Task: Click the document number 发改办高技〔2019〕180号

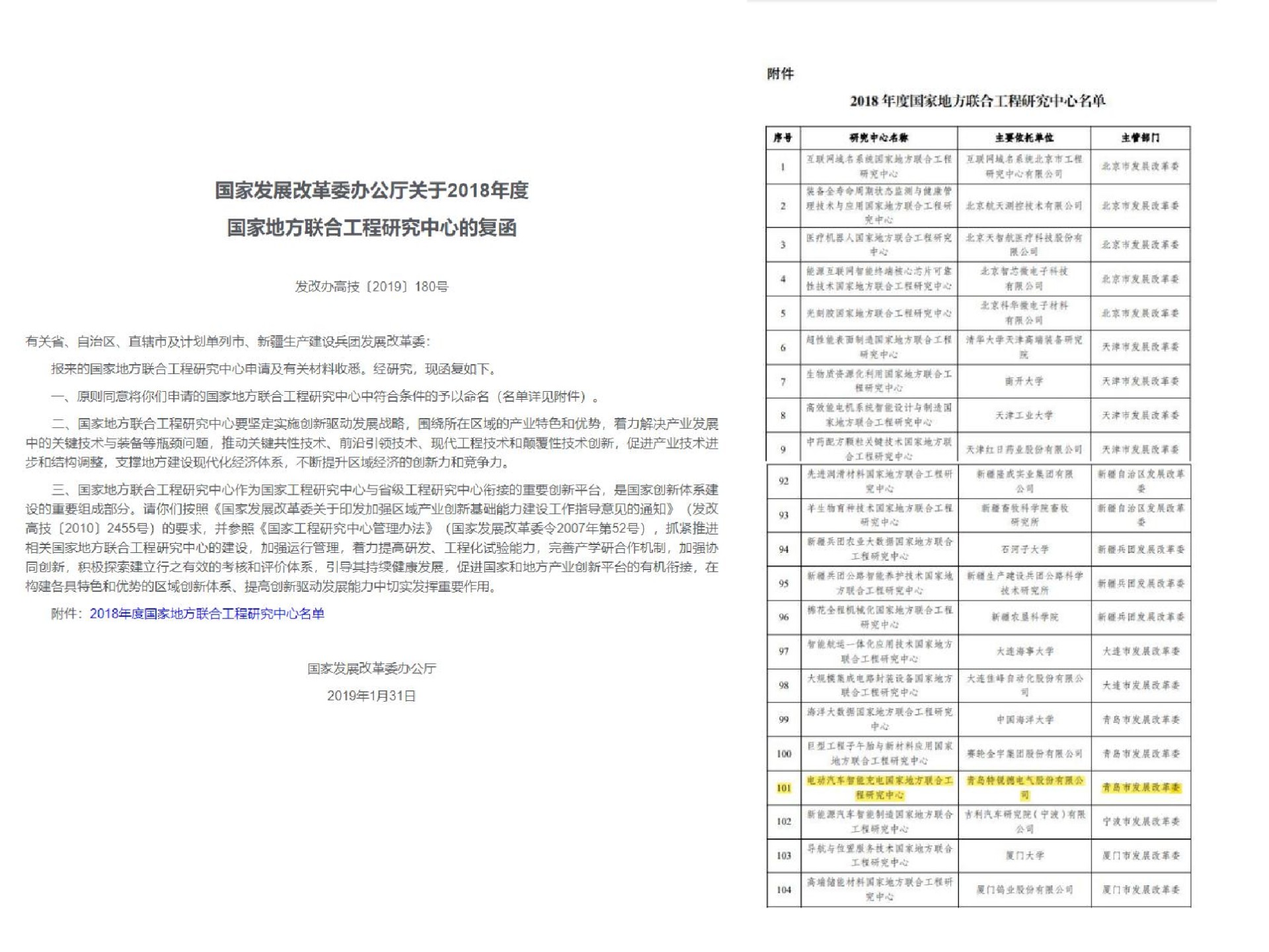Action: point(371,286)
